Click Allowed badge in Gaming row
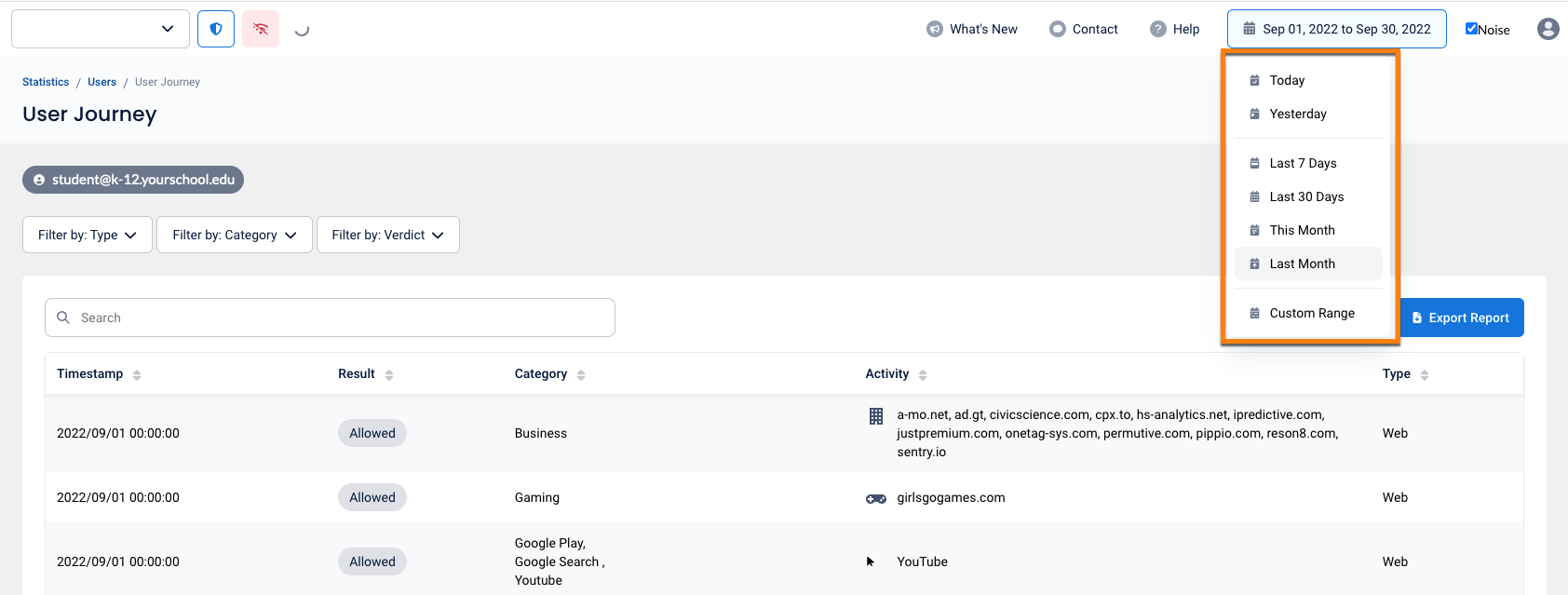The height and width of the screenshot is (595, 1568). pyautogui.click(x=372, y=497)
